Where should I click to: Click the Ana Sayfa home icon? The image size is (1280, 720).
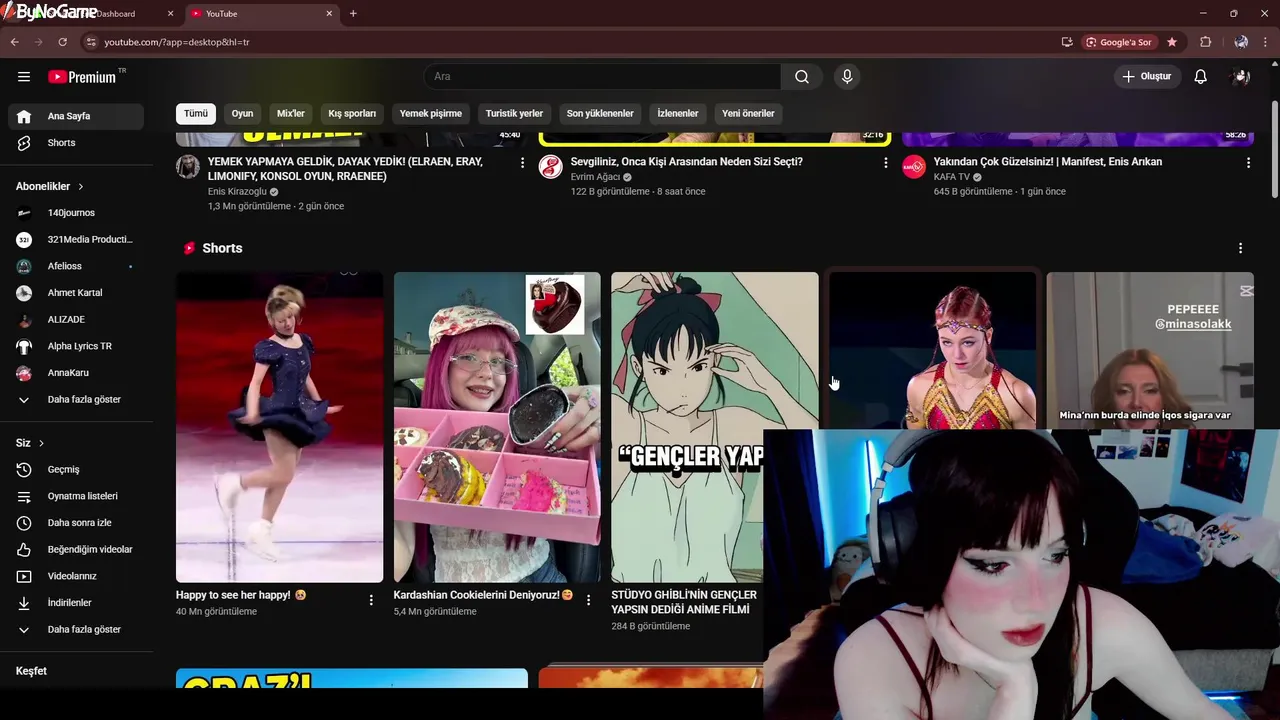click(24, 116)
